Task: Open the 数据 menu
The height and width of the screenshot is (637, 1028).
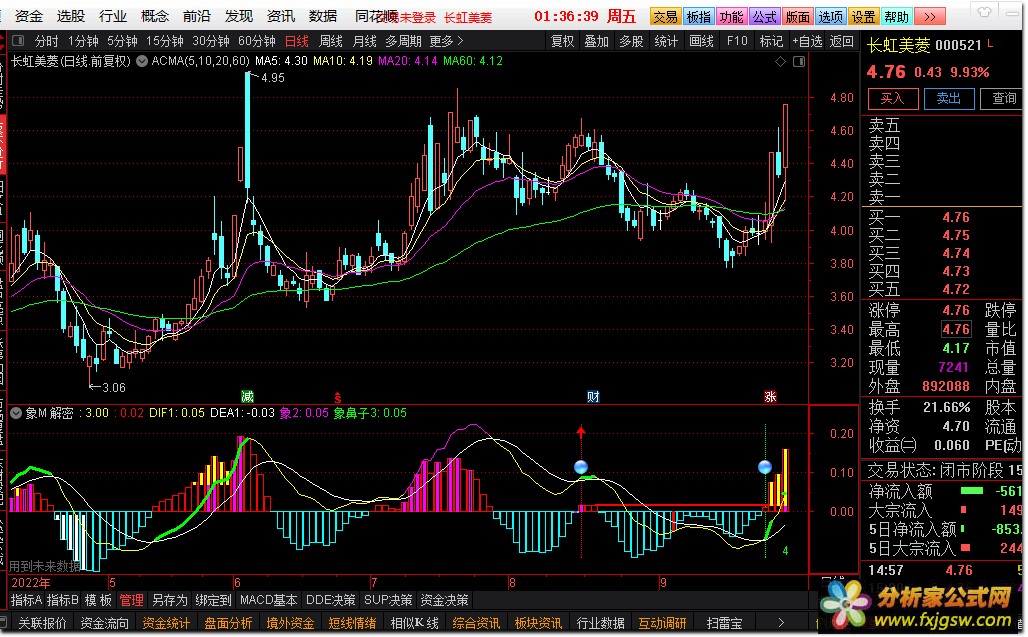Action: point(323,16)
